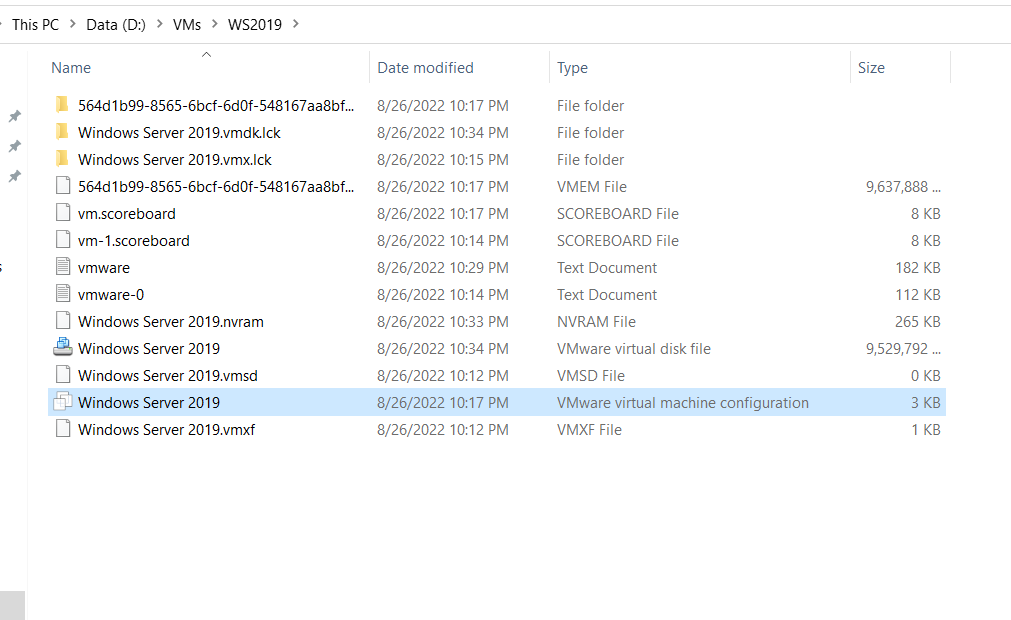Expand the chevron after WS2019 in the path
The height and width of the screenshot is (620, 1011).
[296, 24]
